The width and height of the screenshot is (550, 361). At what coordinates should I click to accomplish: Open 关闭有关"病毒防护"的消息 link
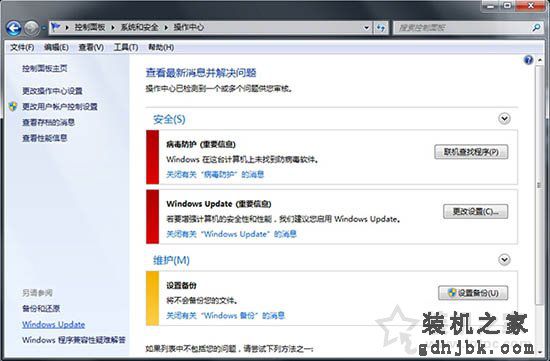215,174
